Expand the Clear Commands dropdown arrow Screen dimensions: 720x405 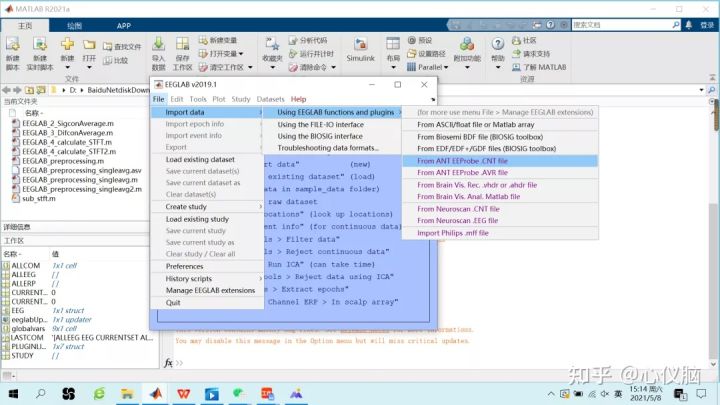(x=333, y=67)
